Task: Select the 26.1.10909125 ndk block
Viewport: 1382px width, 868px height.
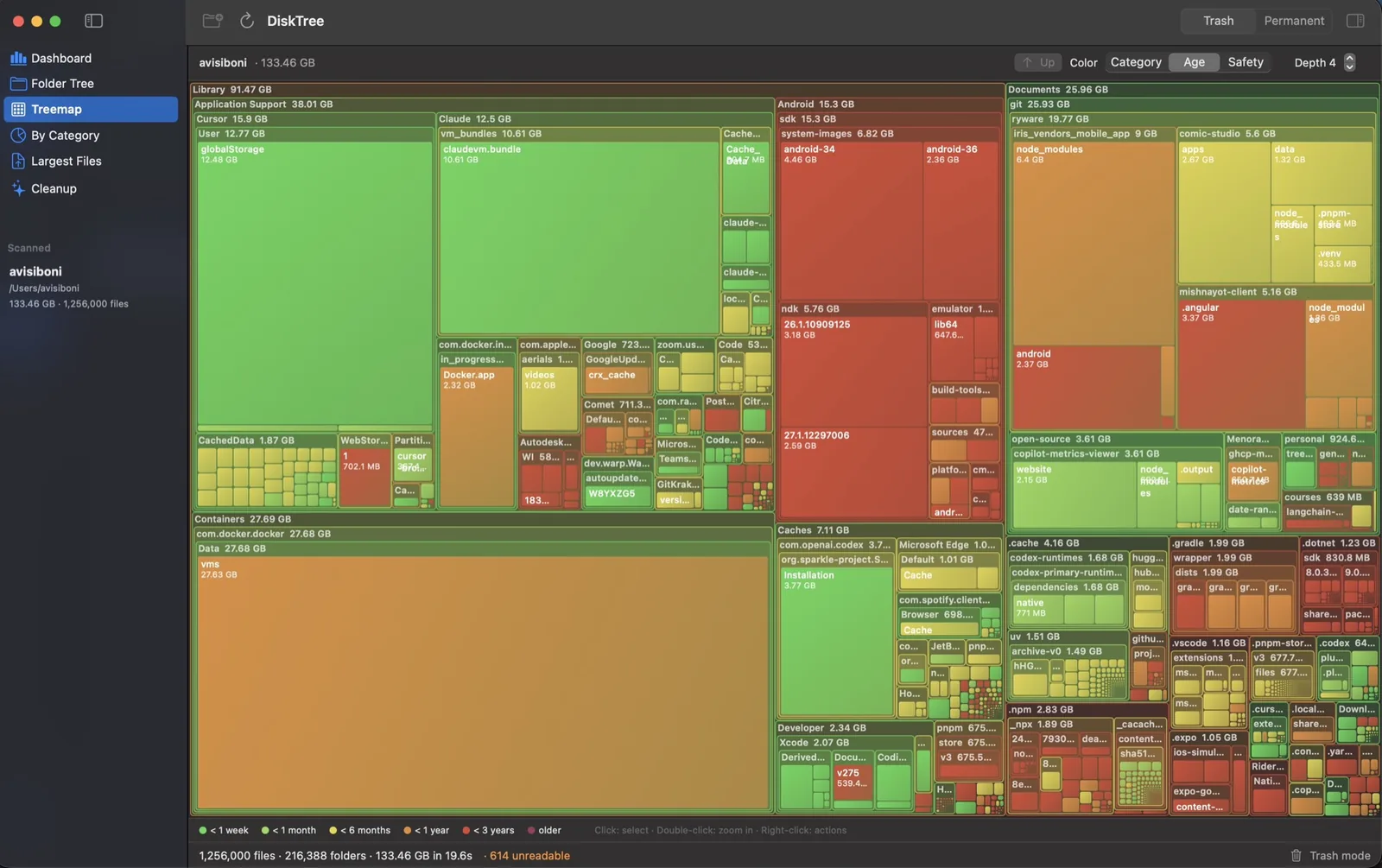Action: [x=853, y=371]
